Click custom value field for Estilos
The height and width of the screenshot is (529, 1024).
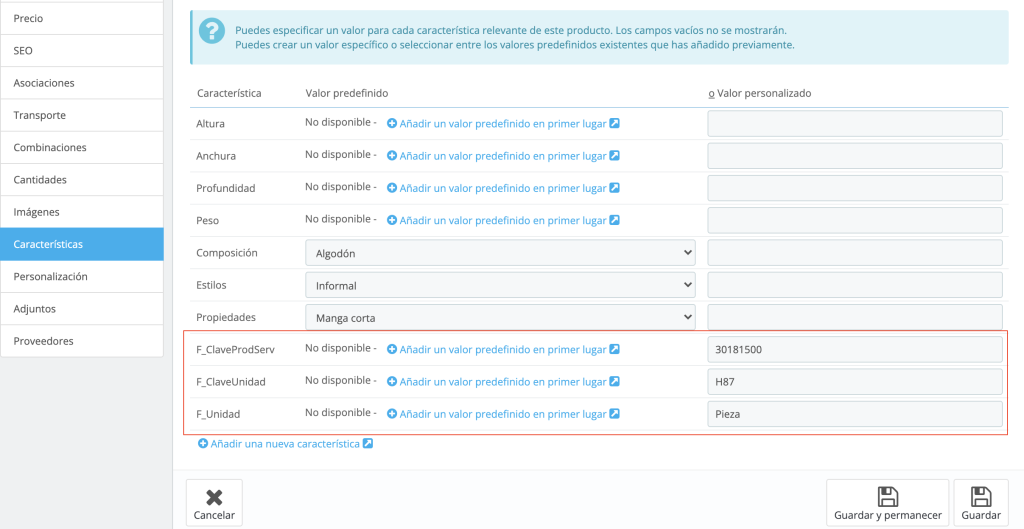coord(855,285)
